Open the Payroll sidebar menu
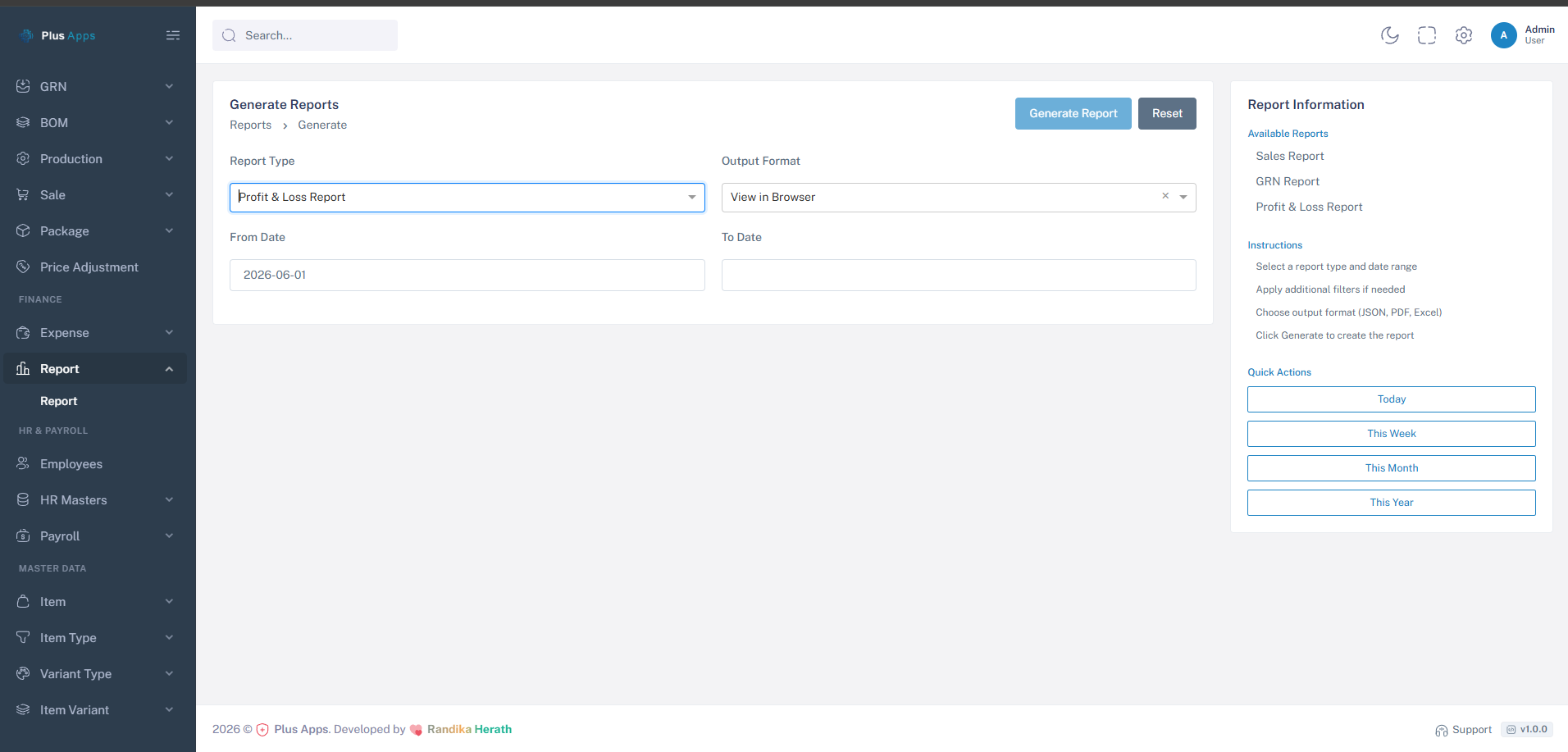 click(x=95, y=536)
